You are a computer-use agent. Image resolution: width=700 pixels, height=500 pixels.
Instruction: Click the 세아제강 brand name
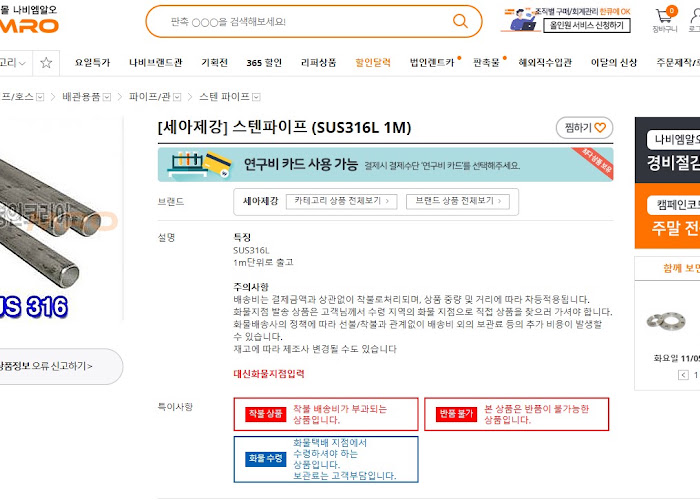(x=260, y=201)
